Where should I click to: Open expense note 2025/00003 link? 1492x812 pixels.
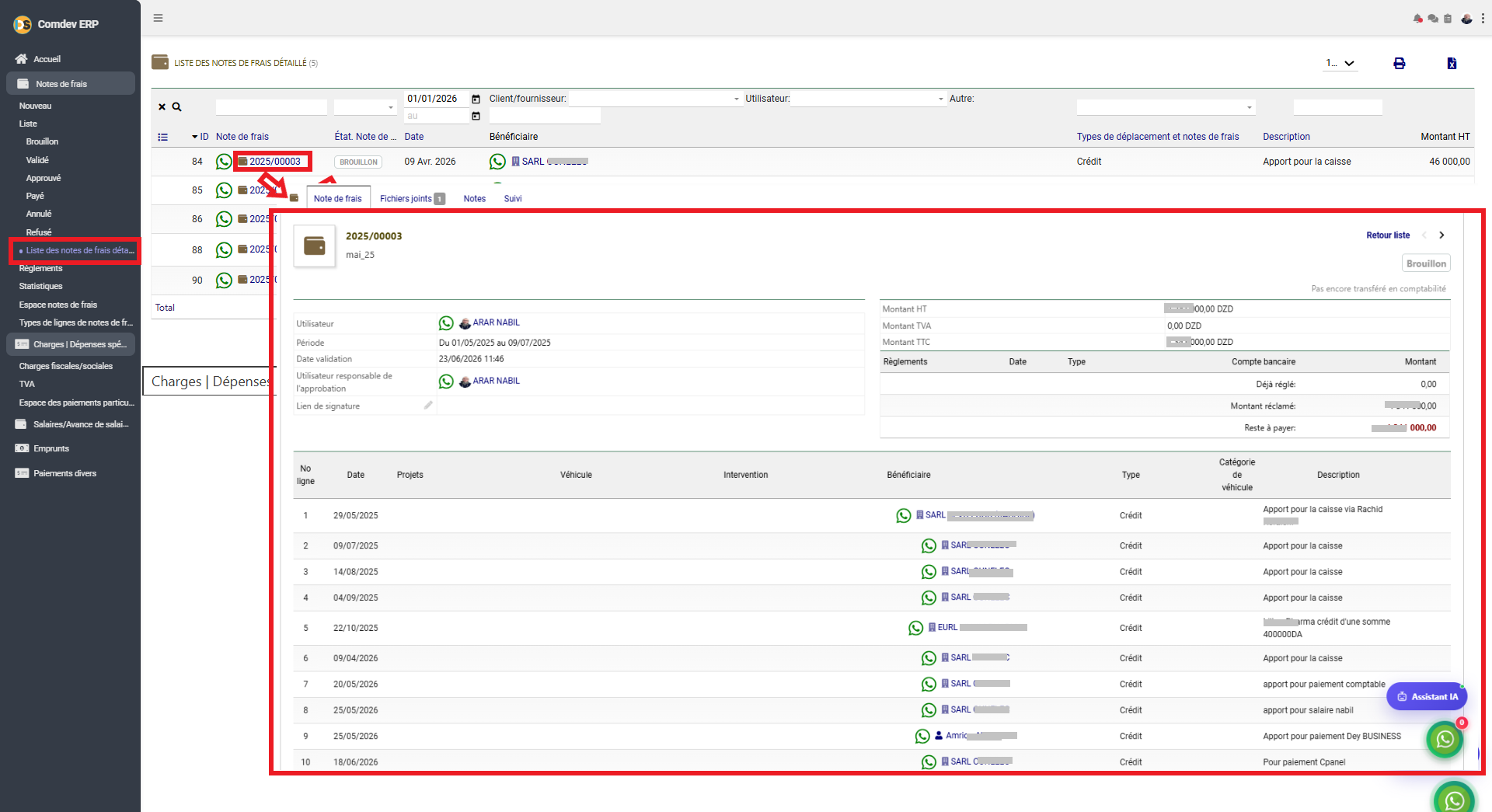click(x=274, y=162)
